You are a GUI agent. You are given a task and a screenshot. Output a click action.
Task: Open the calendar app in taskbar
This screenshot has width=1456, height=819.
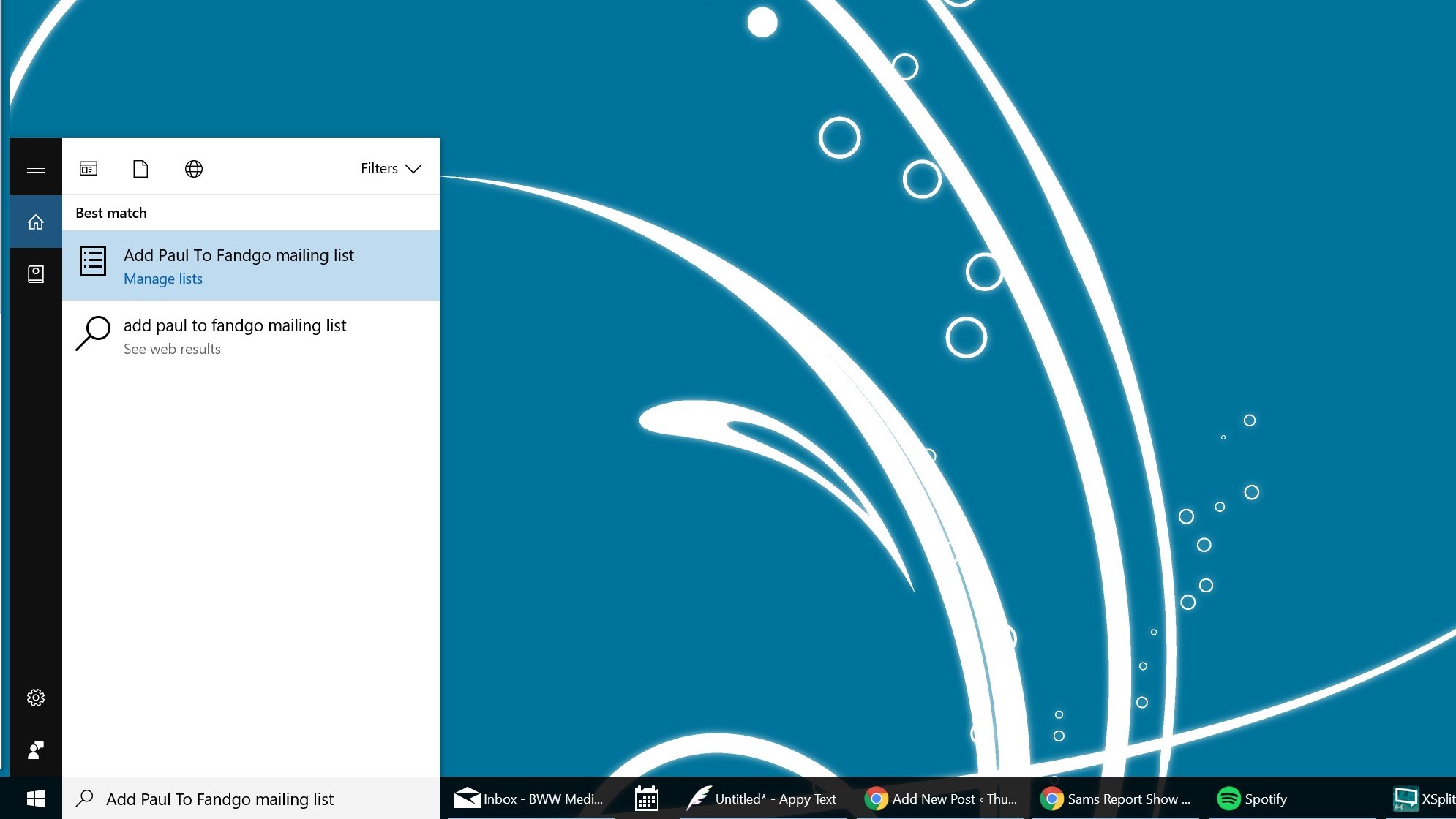[x=646, y=799]
